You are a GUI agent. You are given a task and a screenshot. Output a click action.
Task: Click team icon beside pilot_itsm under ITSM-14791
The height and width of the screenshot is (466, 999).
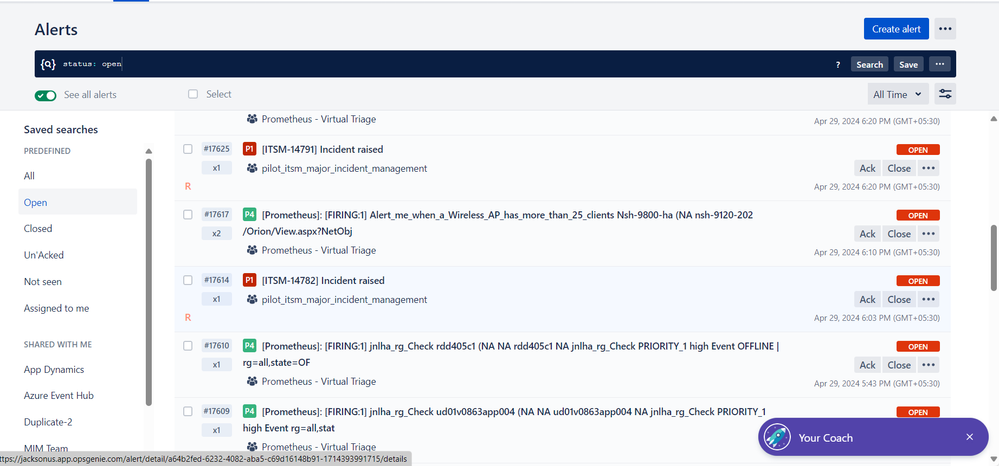(252, 168)
